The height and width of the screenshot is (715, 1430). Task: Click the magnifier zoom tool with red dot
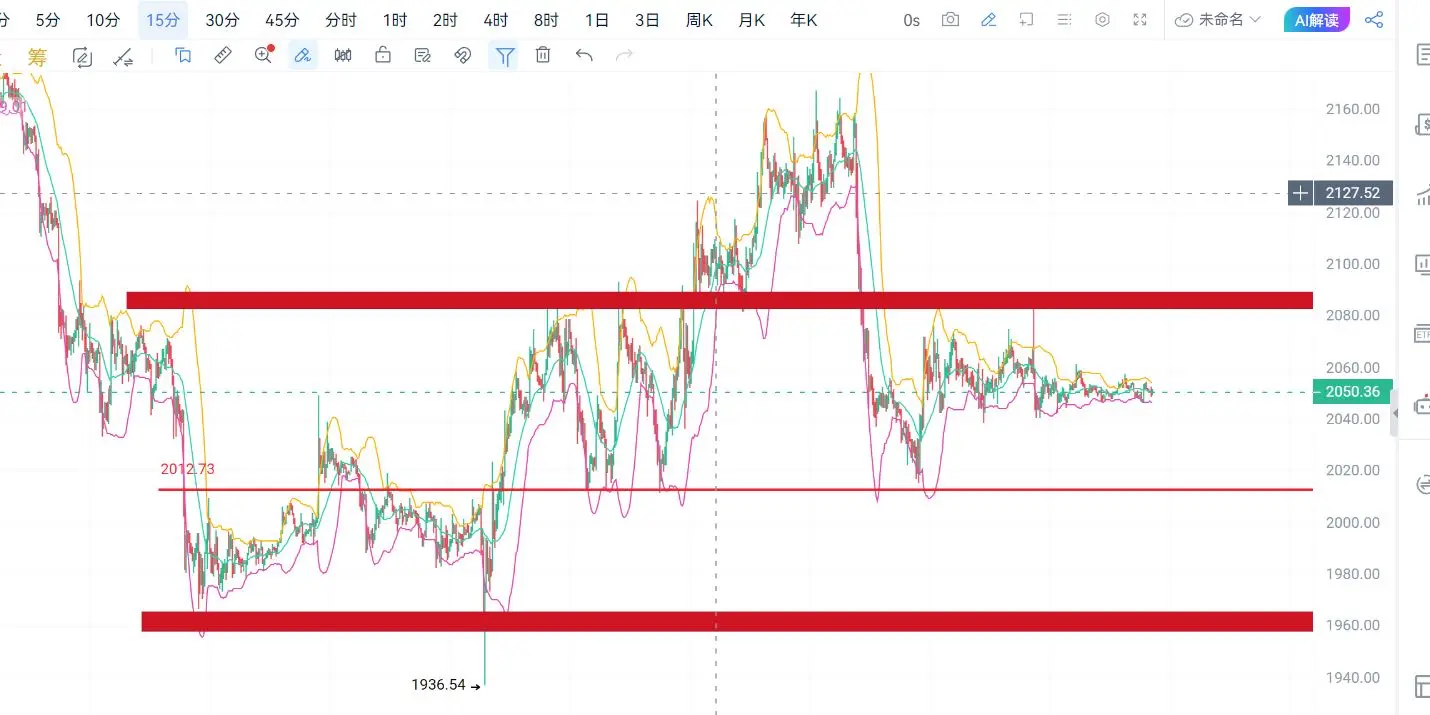click(264, 55)
